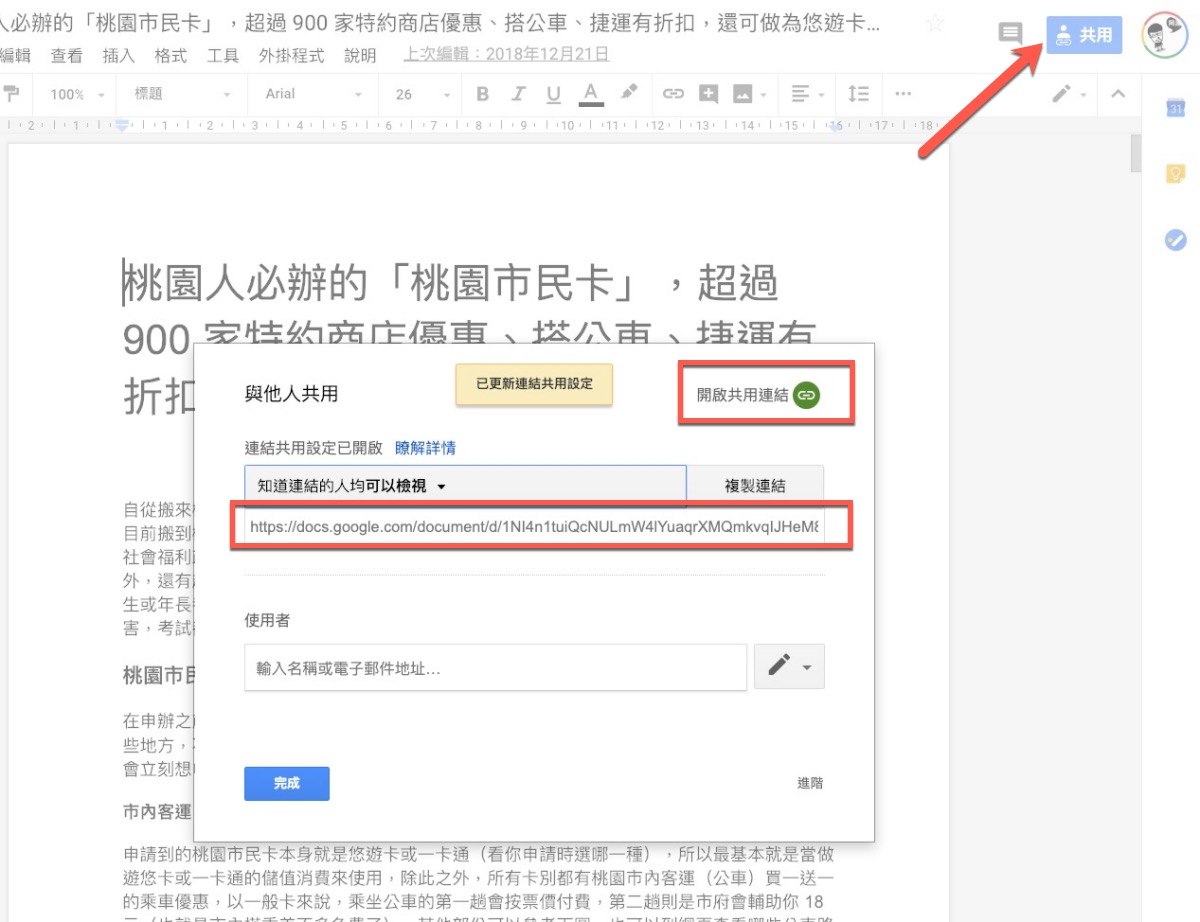
Task: Click the 與他人共用 dialog title
Action: 291,394
